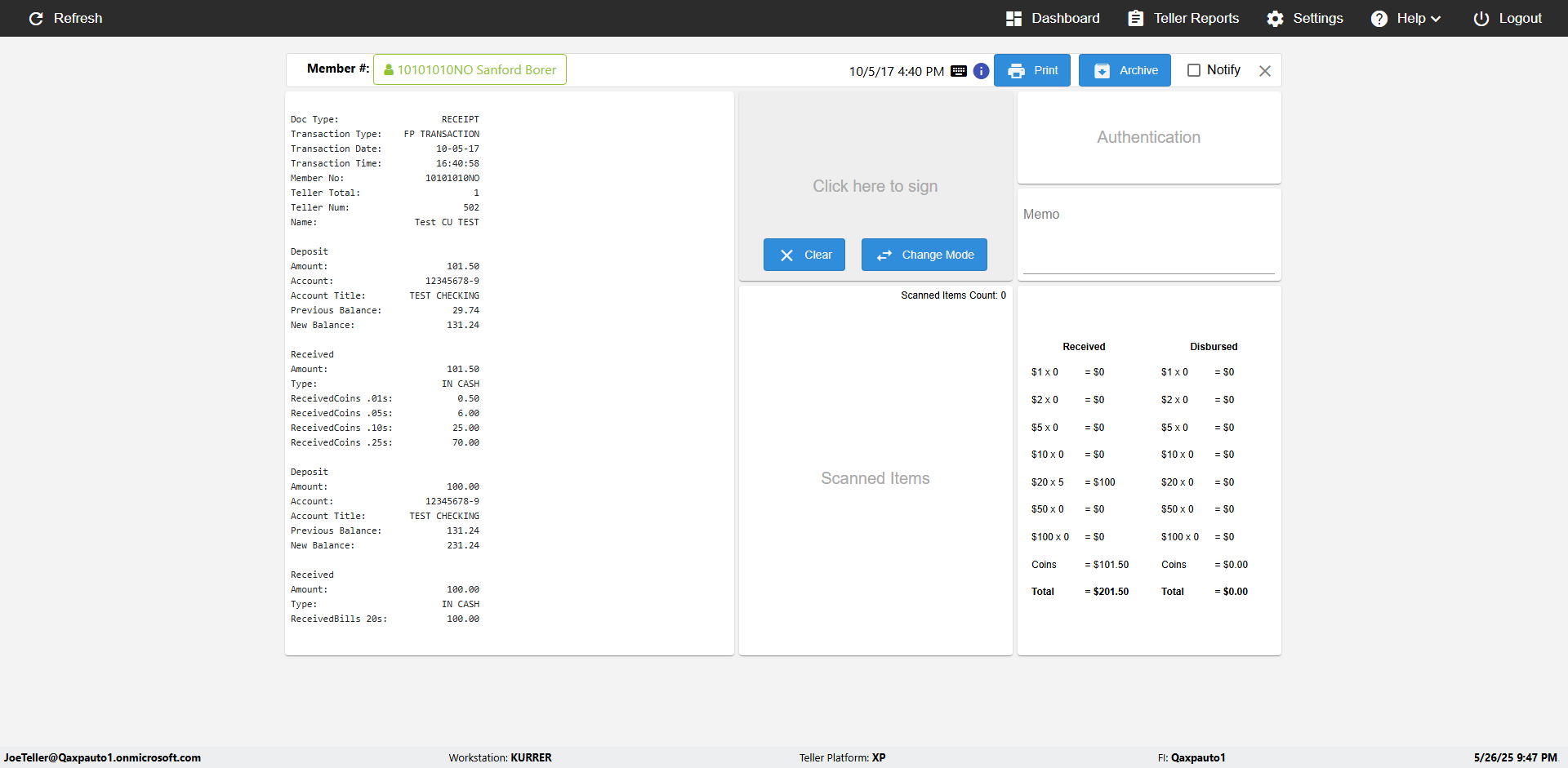Click the timestamp 10/5/17 4:40 PM
Viewport: 1568px width, 768px height.
click(x=896, y=72)
